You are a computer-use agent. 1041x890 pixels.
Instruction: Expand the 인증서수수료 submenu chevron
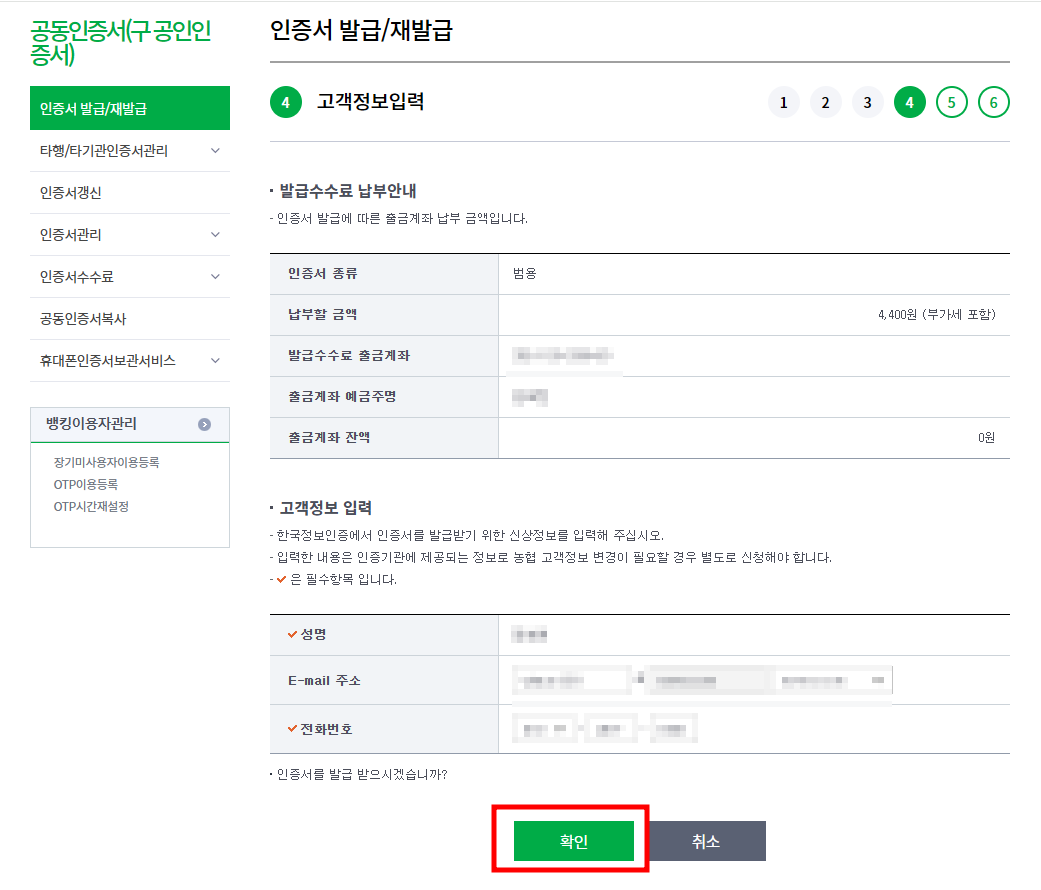[215, 276]
